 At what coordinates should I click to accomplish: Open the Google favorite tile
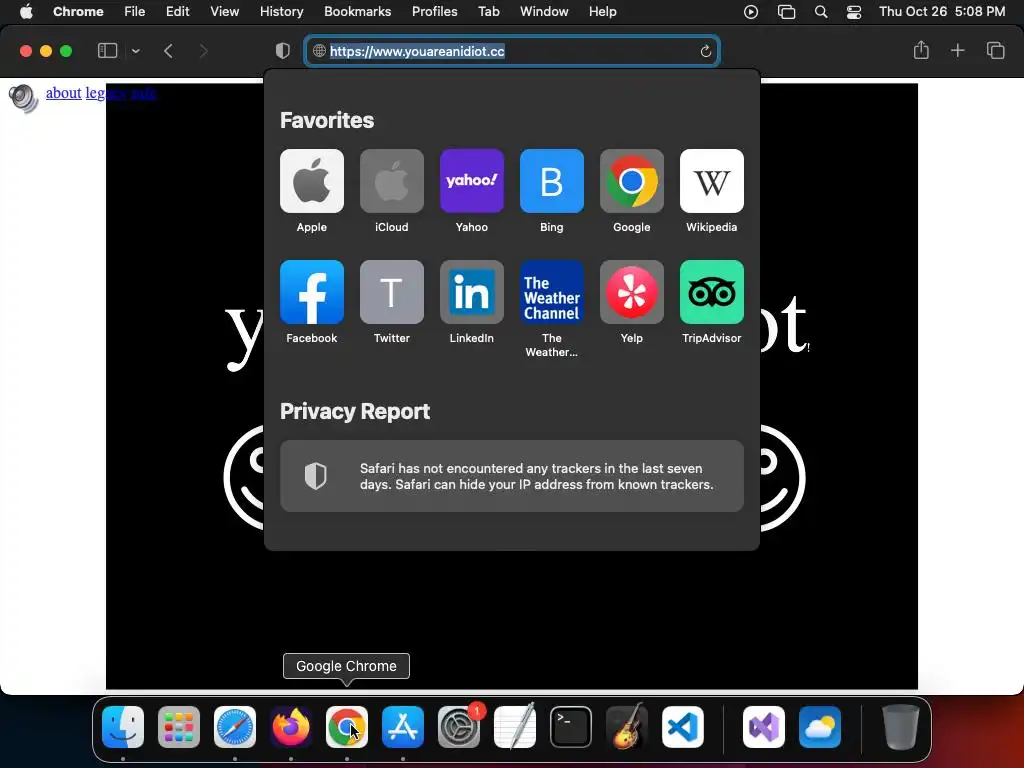coord(632,181)
